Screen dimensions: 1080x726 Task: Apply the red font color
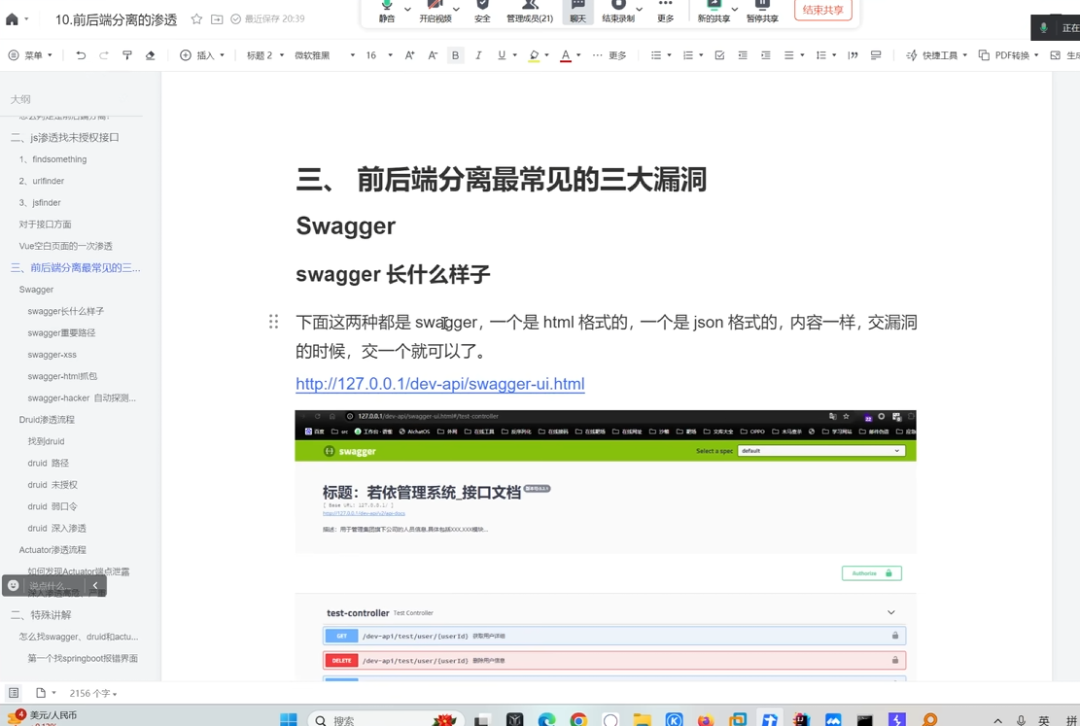pos(565,55)
